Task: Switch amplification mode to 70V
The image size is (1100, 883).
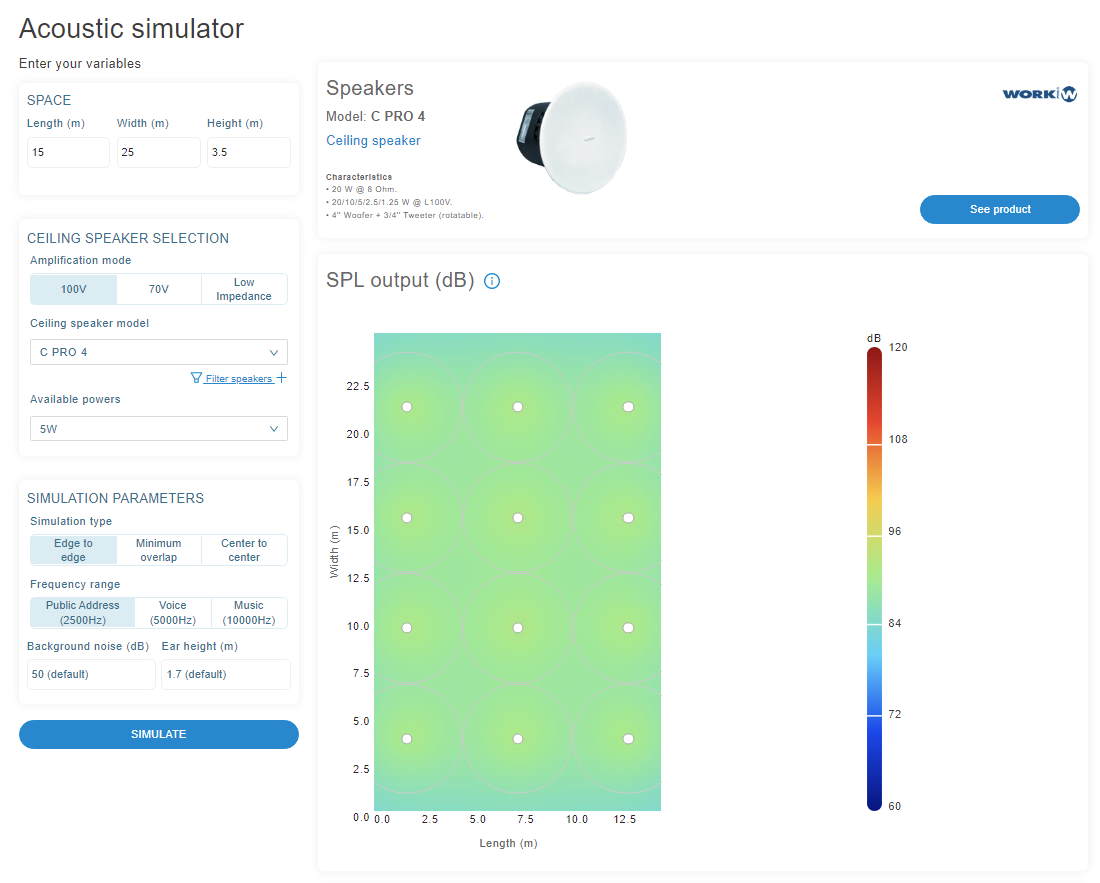Action: point(159,289)
